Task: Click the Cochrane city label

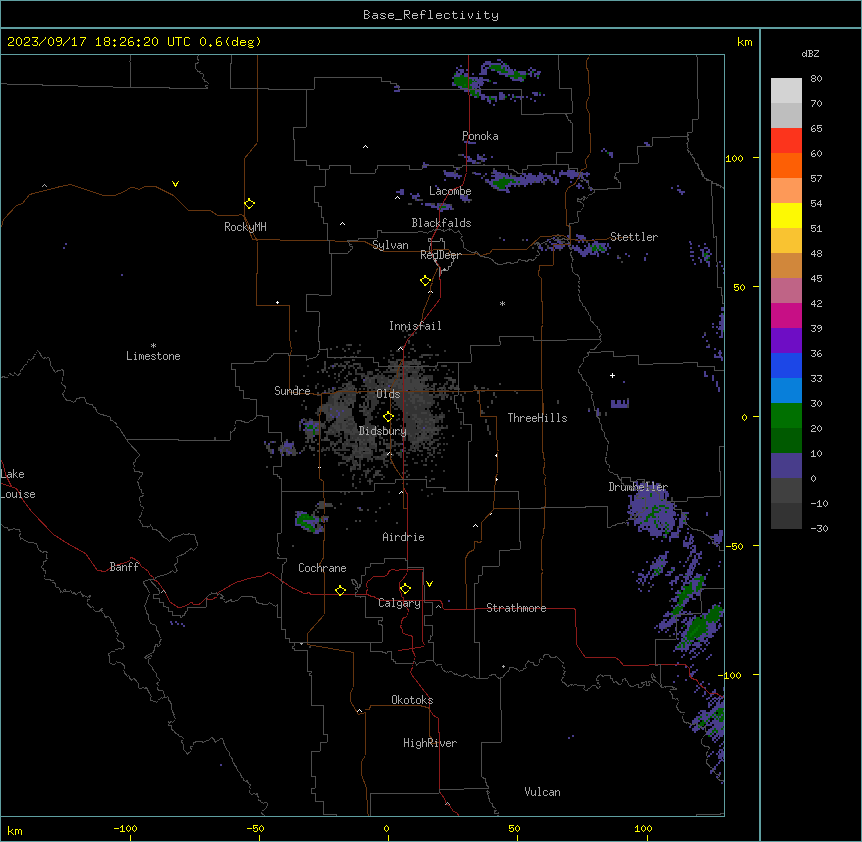Action: 322,568
